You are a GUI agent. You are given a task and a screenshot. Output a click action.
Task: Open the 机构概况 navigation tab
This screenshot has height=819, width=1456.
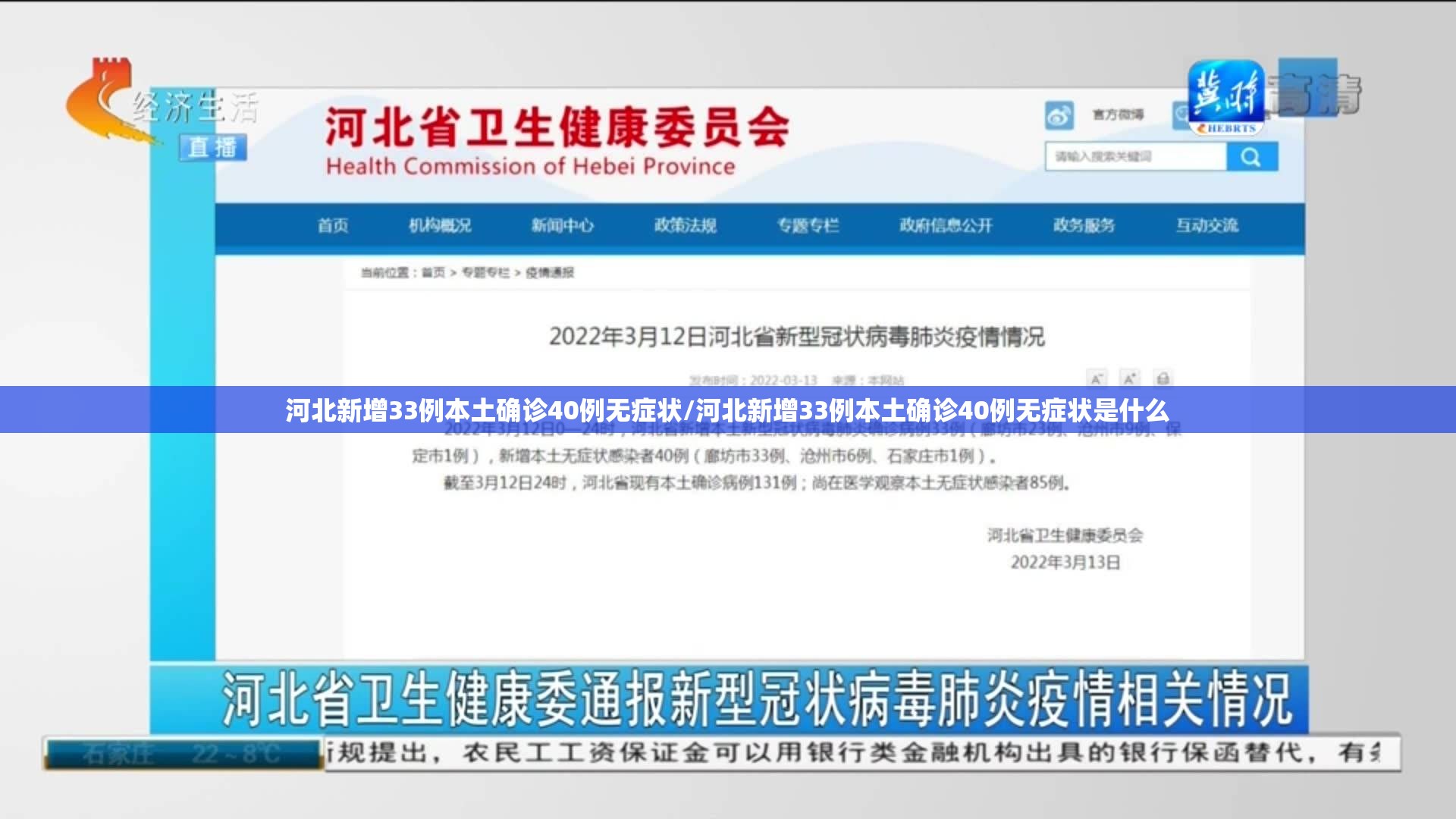point(440,225)
